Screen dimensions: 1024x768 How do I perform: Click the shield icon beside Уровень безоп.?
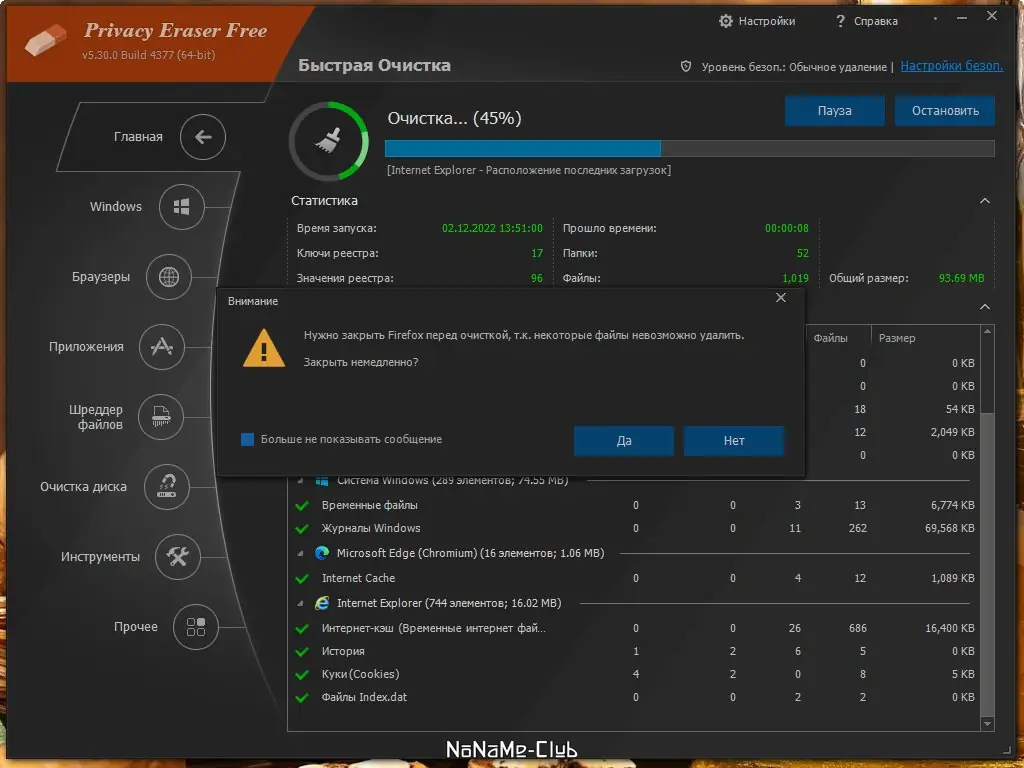pos(686,66)
